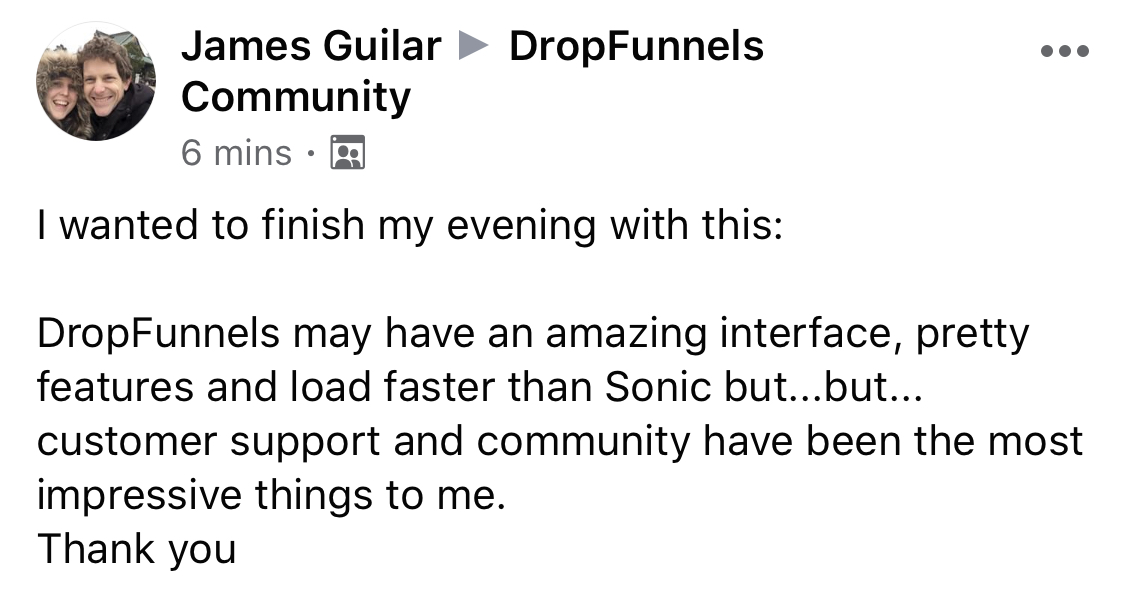This screenshot has width=1125, height=593.
Task: Click the dot separator after the timestamp
Action: (x=311, y=153)
